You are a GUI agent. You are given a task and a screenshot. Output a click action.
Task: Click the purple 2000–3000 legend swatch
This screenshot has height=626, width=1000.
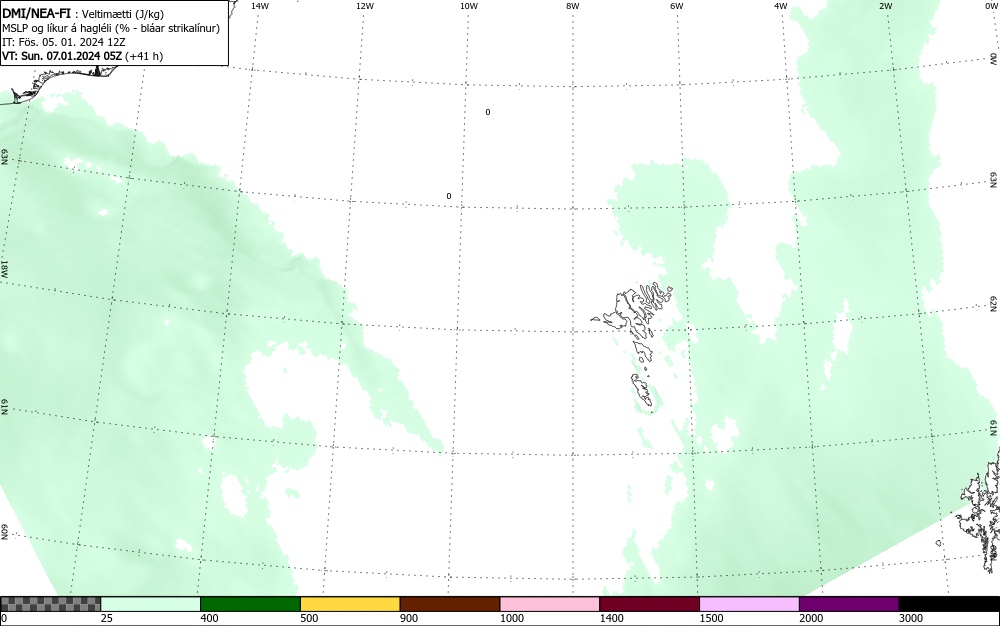click(x=849, y=604)
